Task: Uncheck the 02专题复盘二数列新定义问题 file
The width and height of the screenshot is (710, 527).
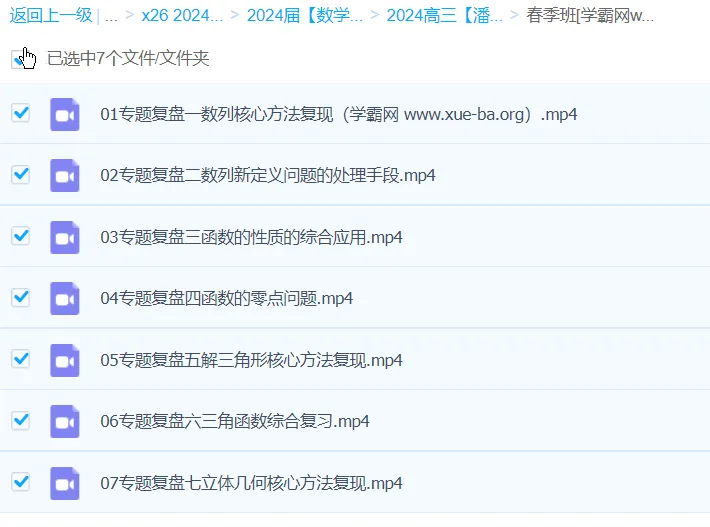Action: tap(20, 174)
